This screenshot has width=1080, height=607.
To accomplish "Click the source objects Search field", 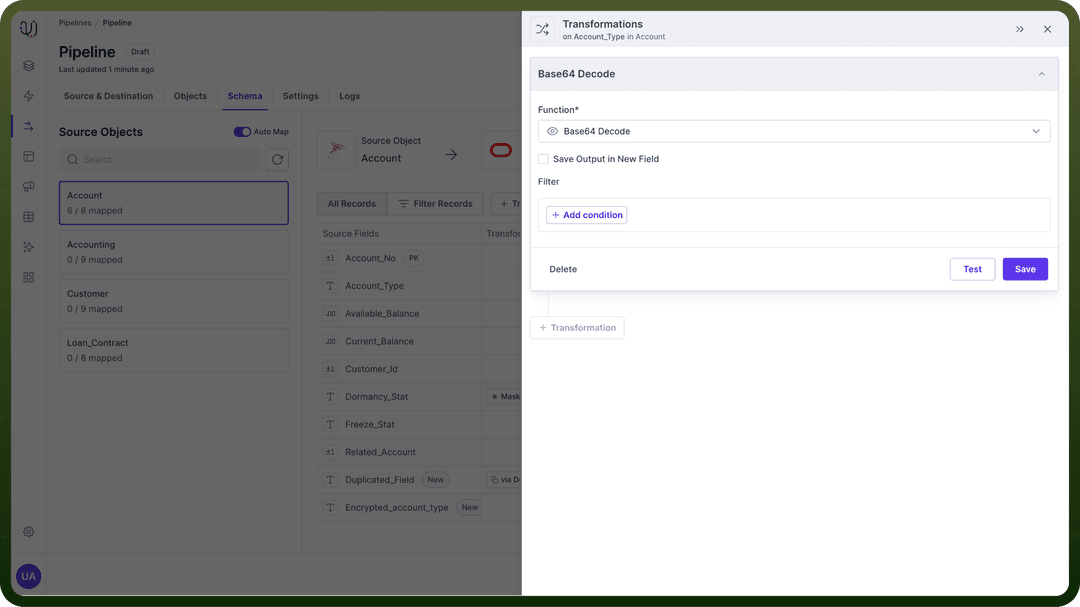I will point(160,159).
